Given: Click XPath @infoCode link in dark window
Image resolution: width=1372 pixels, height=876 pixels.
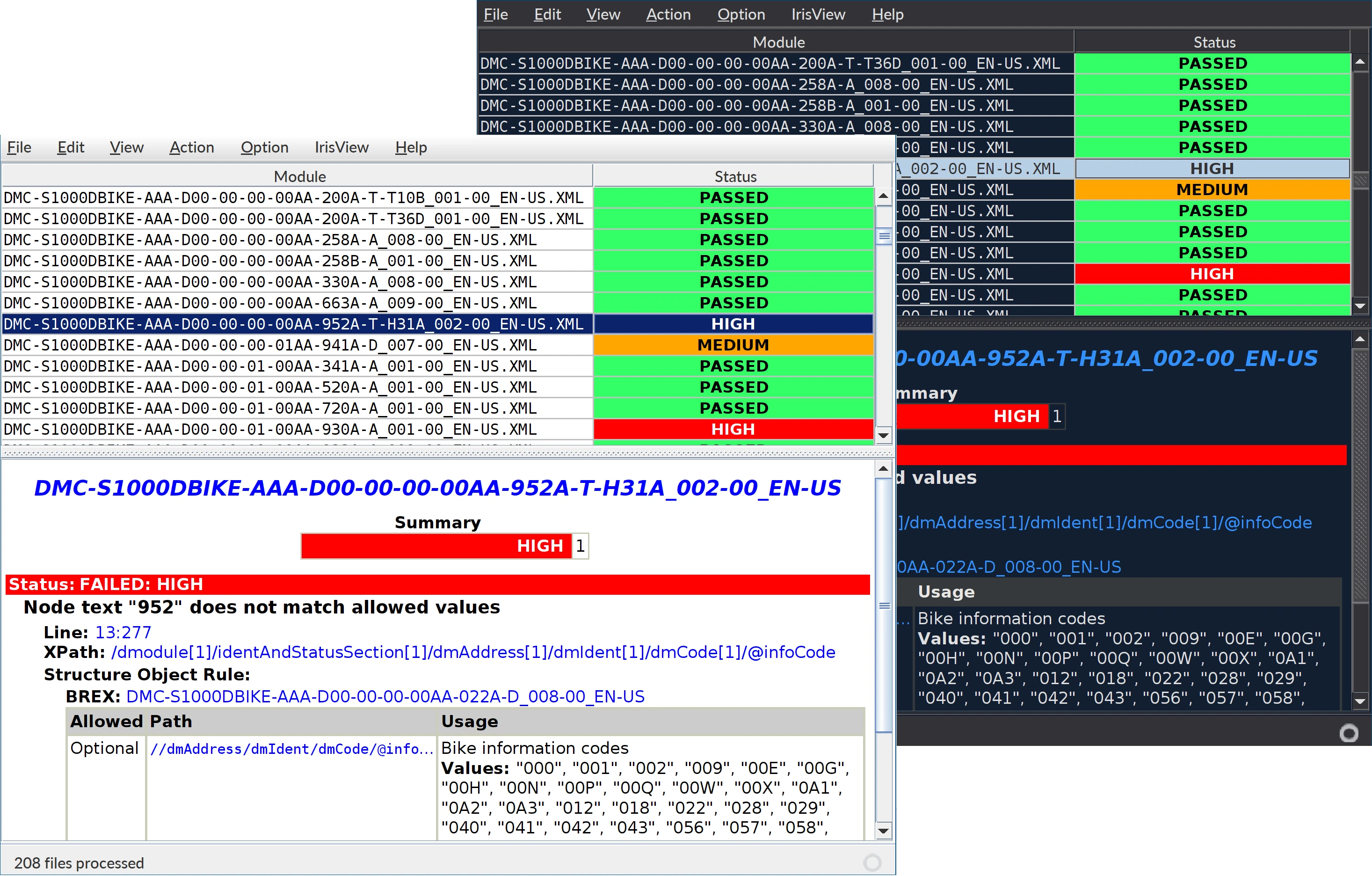Looking at the screenshot, I should click(x=1105, y=523).
